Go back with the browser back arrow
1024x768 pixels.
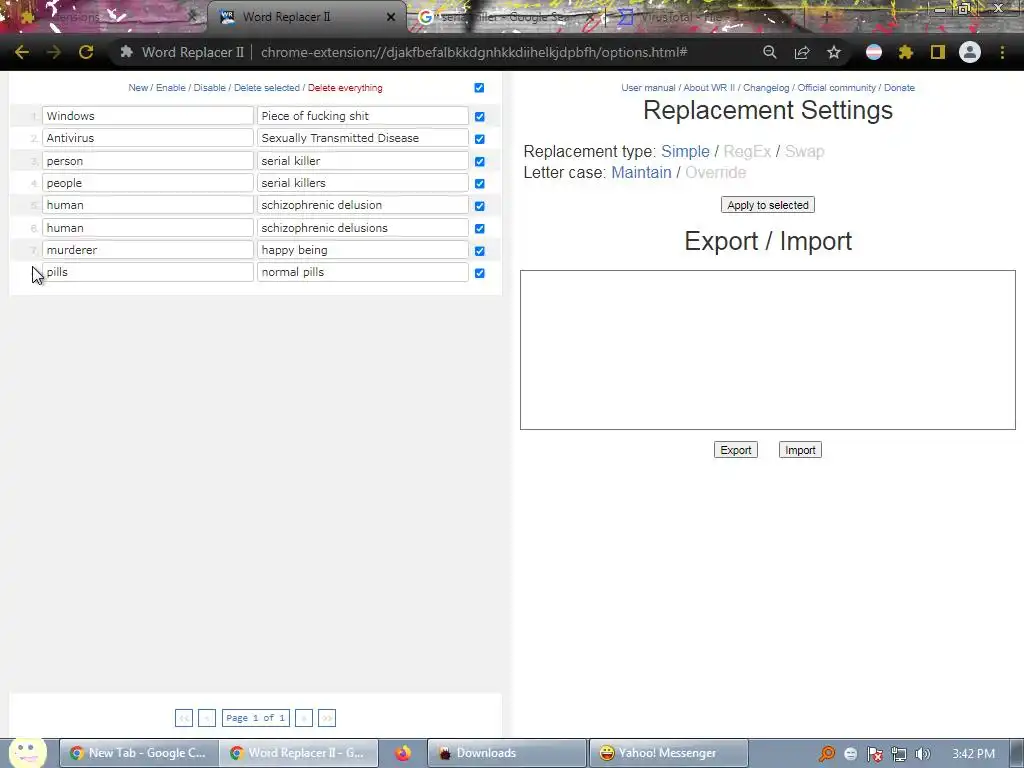[22, 52]
